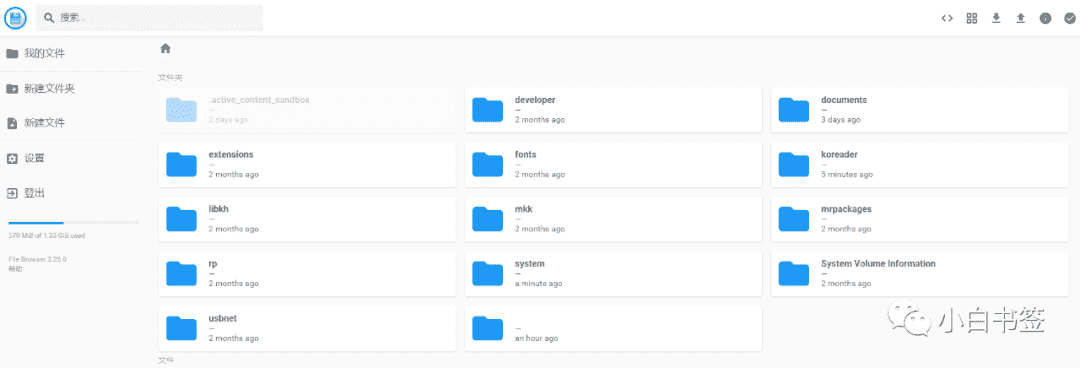This screenshot has height=368, width=1080.
Task: Click 登出 to log out
Action: 70,193
